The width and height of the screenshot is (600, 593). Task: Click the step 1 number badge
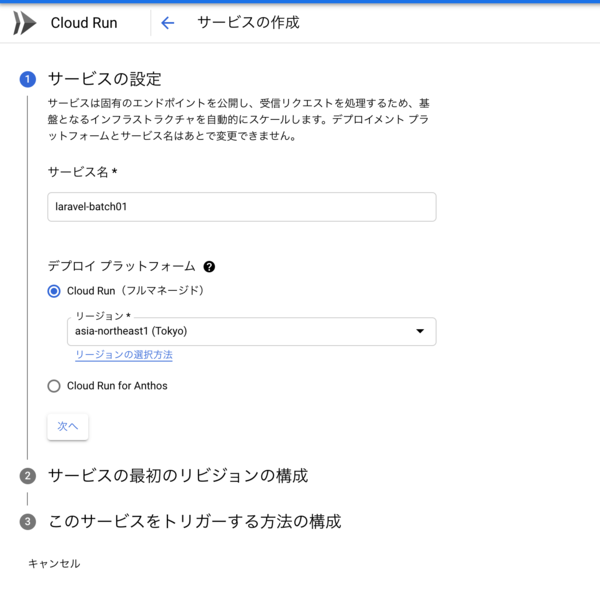pos(28,80)
